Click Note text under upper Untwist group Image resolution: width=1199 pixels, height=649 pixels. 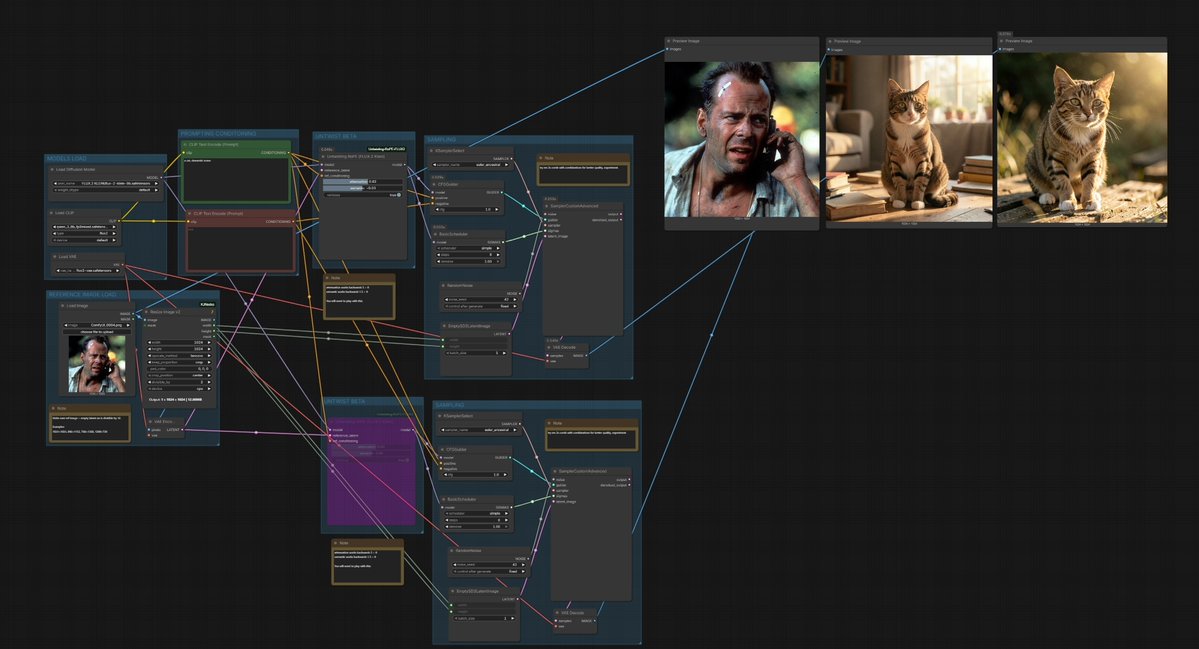coord(359,300)
